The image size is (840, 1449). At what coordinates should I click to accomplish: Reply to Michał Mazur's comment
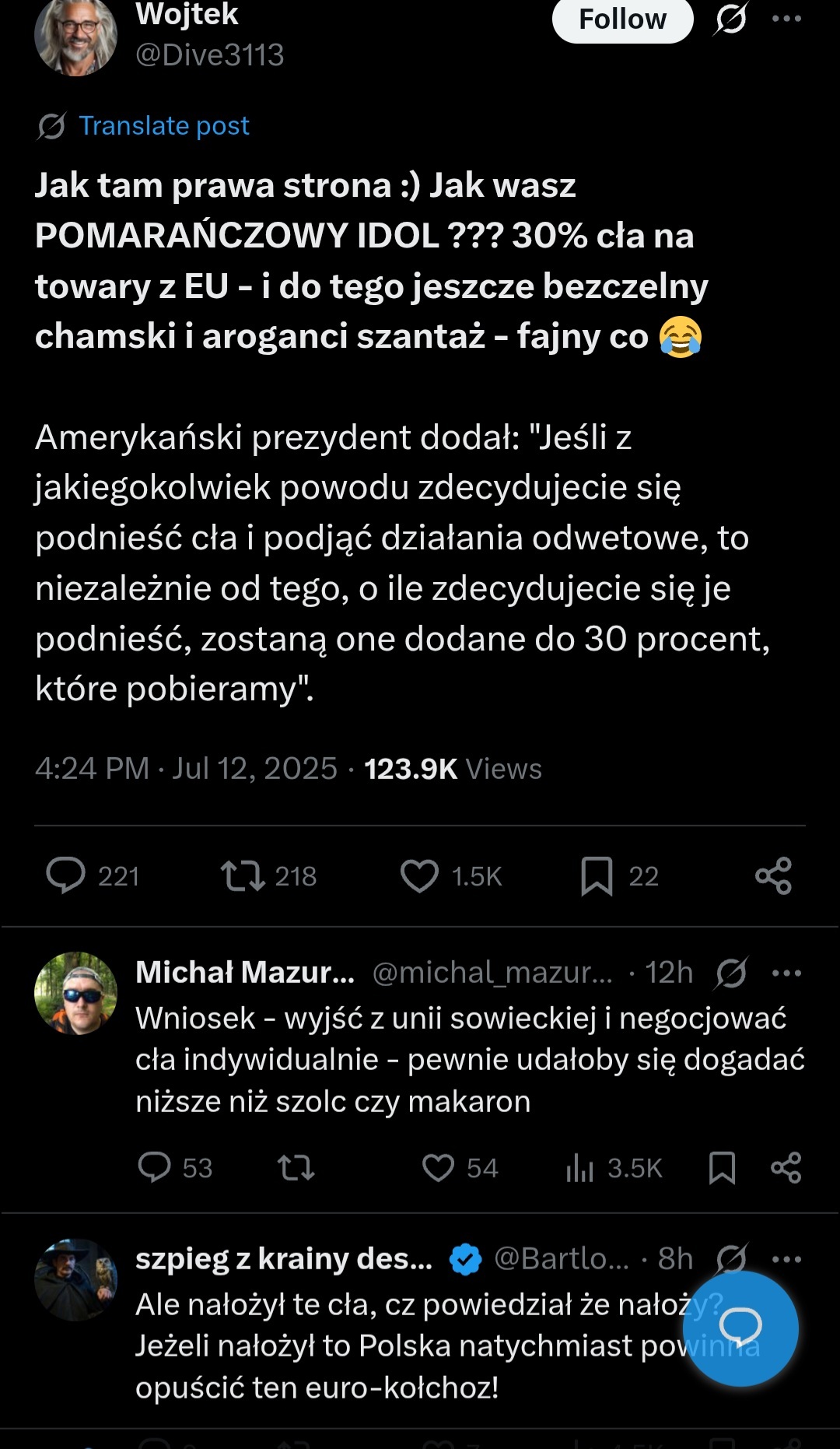154,1167
